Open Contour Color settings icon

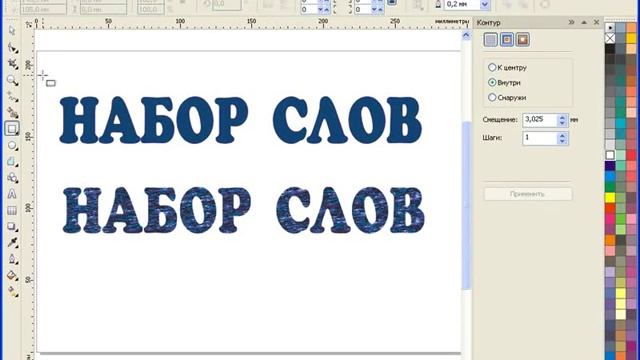click(507, 40)
